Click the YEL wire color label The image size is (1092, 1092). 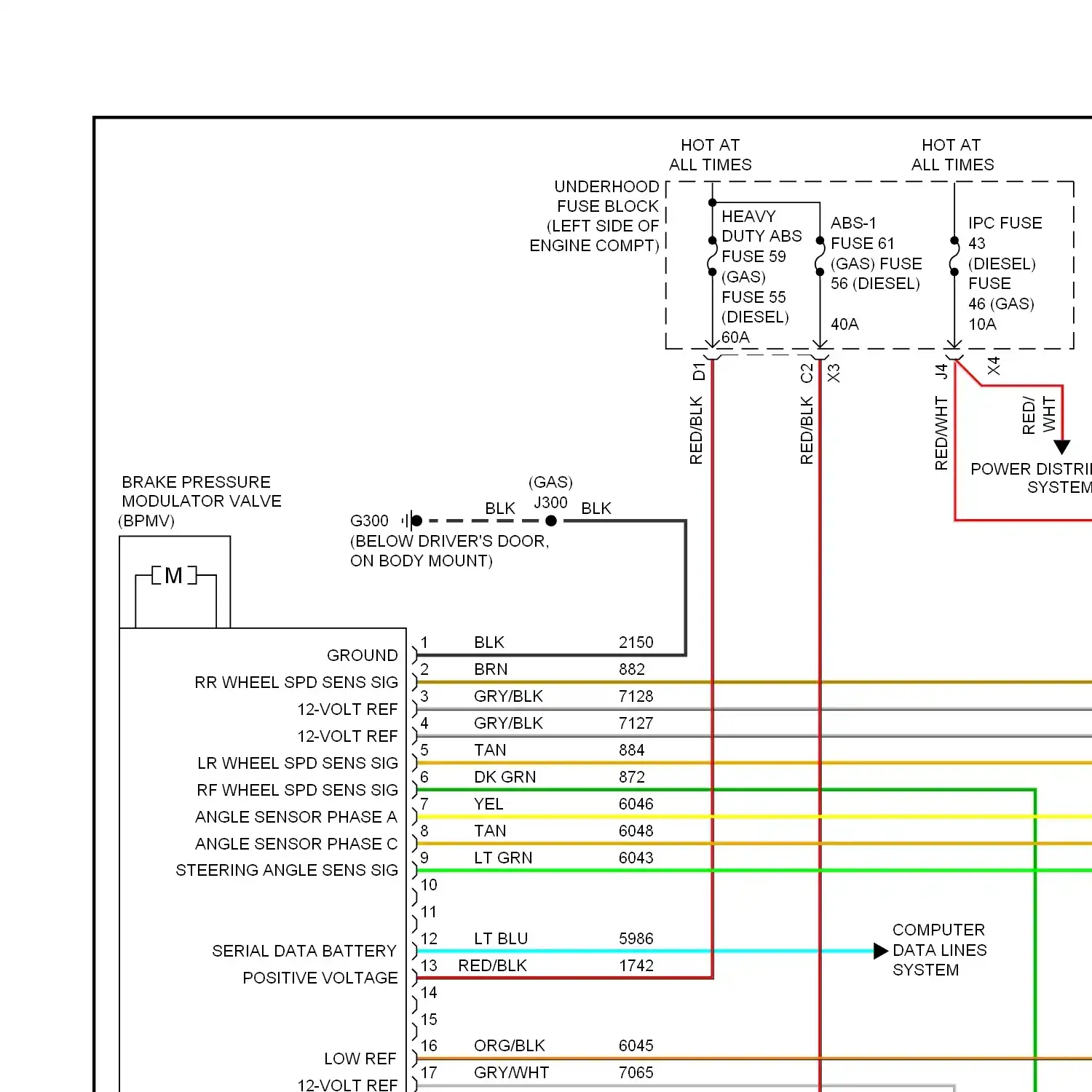click(x=488, y=804)
